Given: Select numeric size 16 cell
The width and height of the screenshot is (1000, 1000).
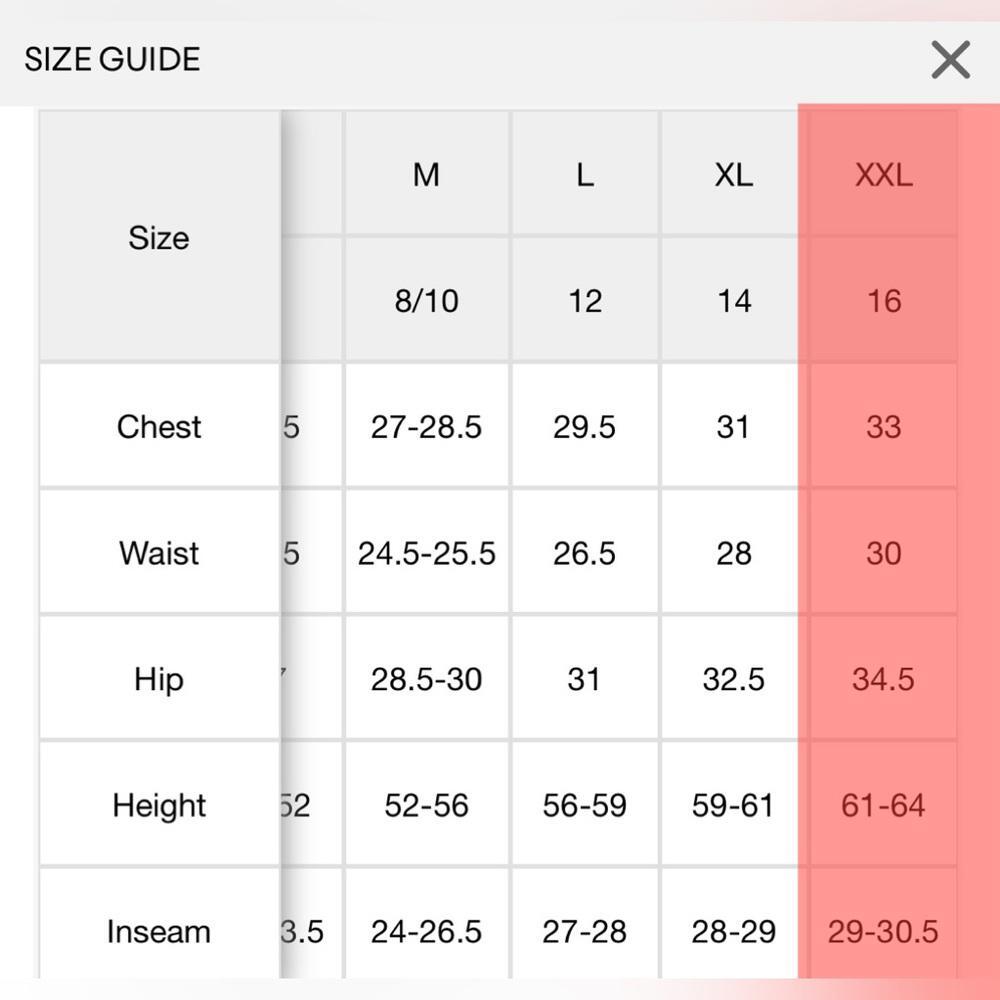Looking at the screenshot, I should [883, 301].
